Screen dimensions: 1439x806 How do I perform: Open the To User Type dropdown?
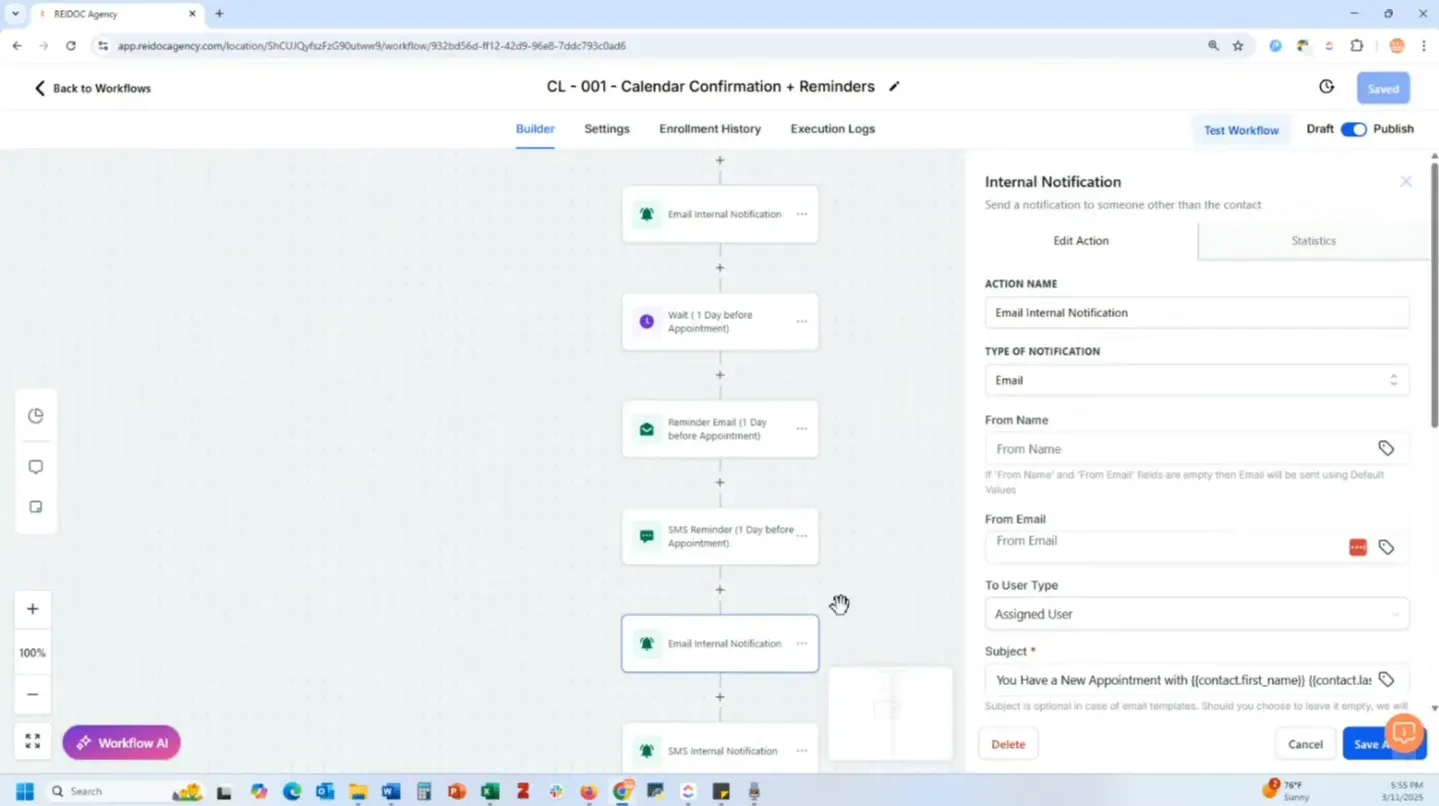[1197, 614]
